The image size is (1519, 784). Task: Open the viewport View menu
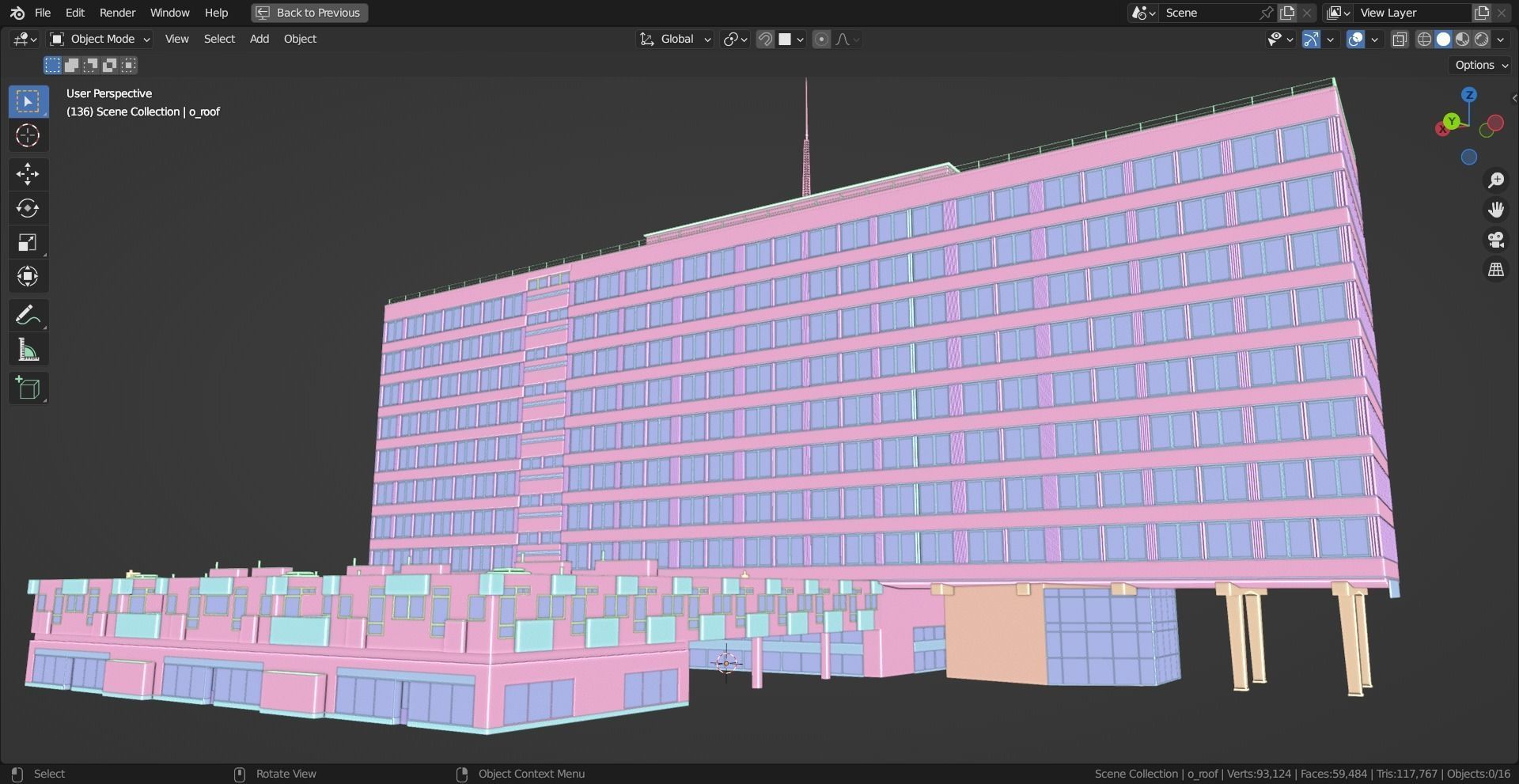176,39
